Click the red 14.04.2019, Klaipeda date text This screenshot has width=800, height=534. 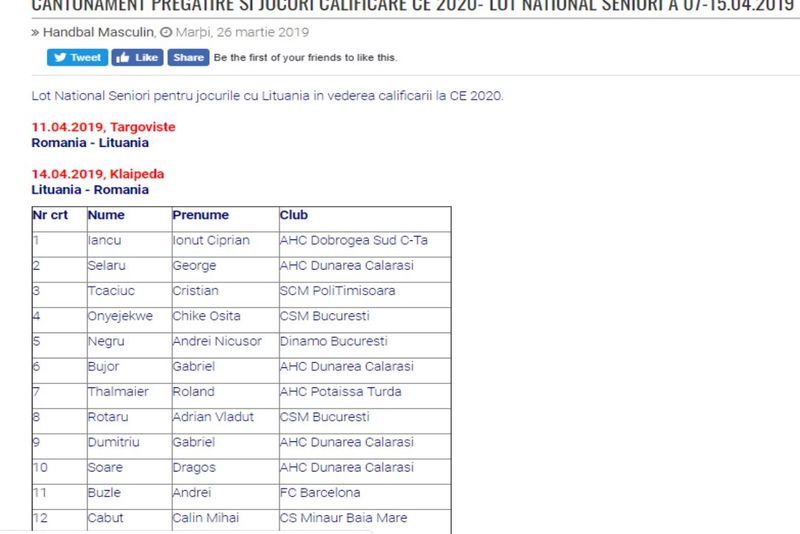[98, 174]
